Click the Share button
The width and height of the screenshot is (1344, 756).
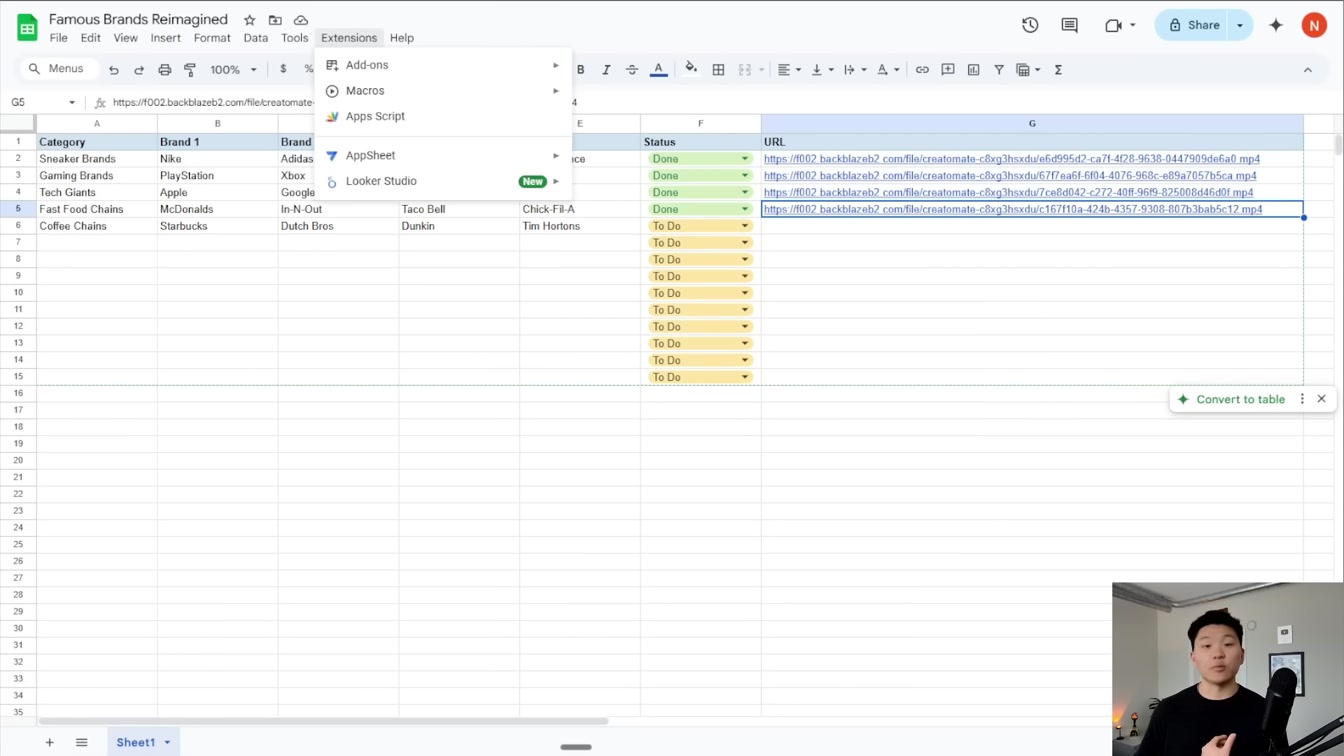pyautogui.click(x=1194, y=25)
